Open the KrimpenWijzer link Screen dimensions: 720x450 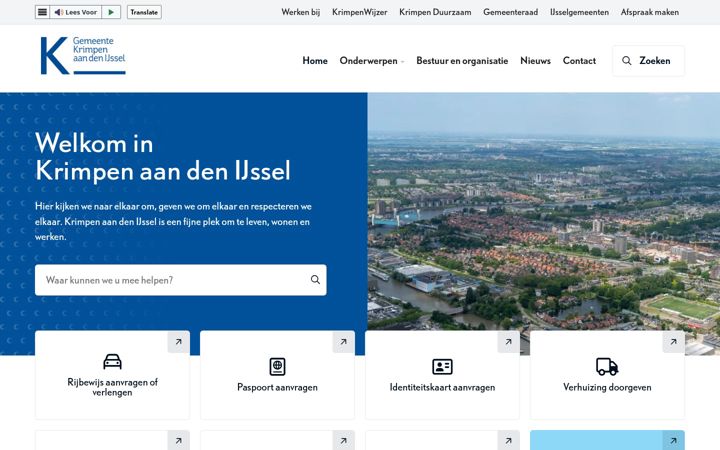360,12
